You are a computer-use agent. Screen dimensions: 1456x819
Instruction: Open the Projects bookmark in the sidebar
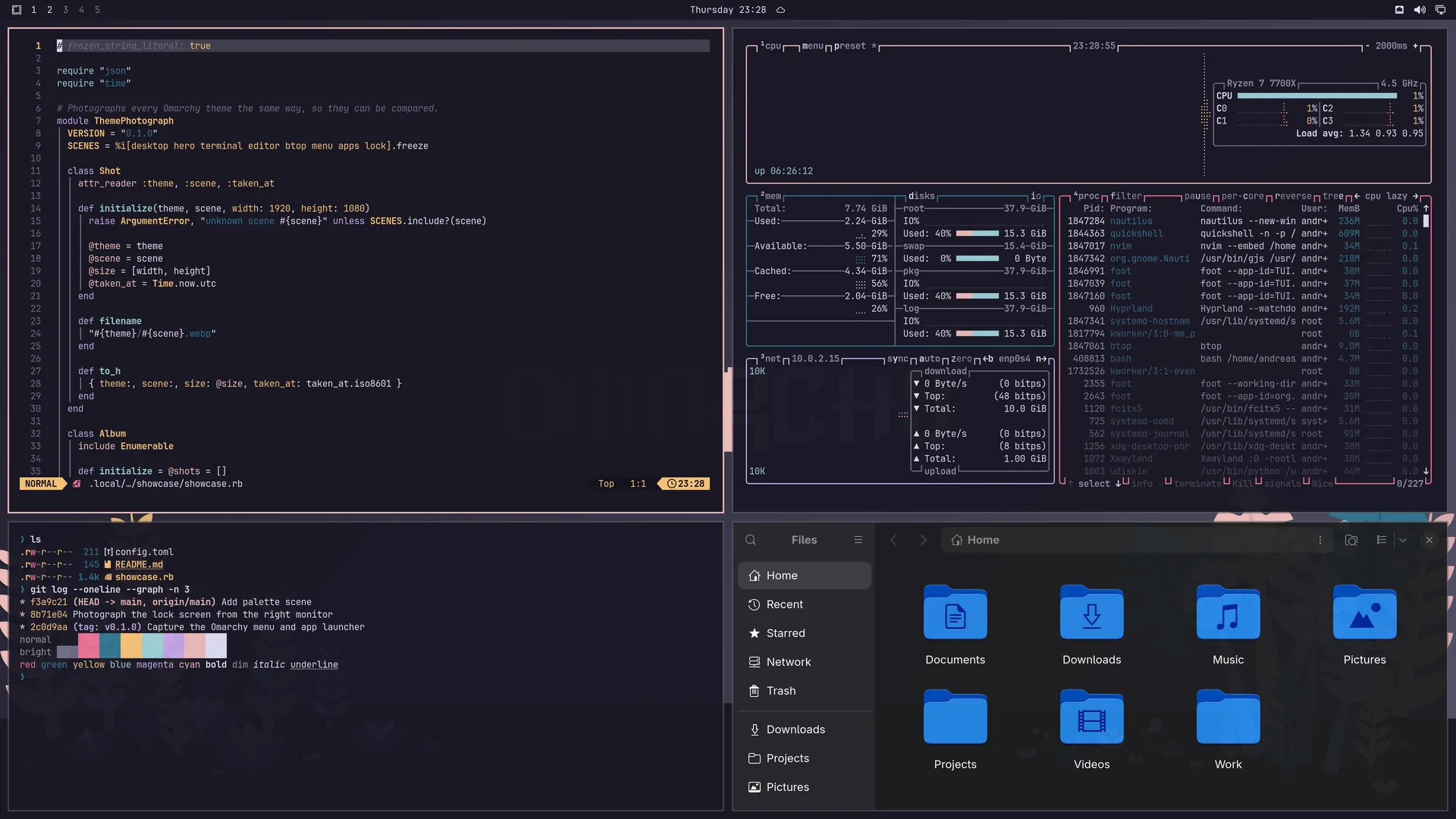[804, 758]
